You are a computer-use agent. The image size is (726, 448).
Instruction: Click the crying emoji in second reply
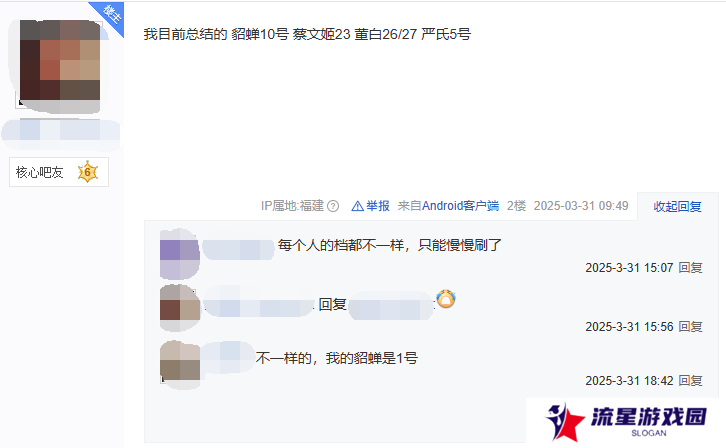(446, 299)
